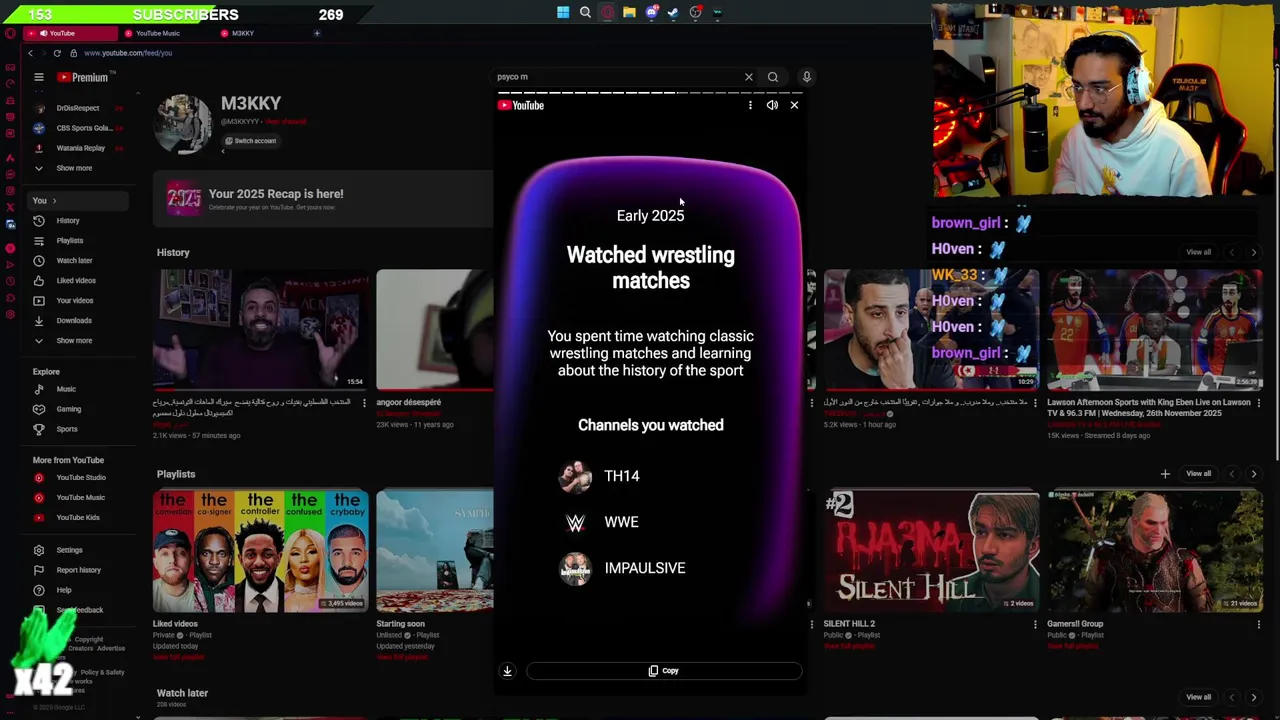Viewport: 1280px width, 720px height.
Task: Open Steam from taskbar
Action: tap(673, 13)
